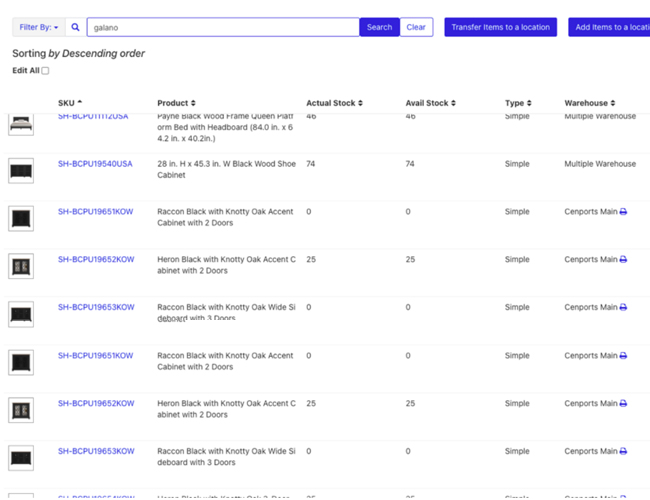Open second SH-BCPU19653KOW SKU link
The image size is (650, 500).
click(x=96, y=451)
